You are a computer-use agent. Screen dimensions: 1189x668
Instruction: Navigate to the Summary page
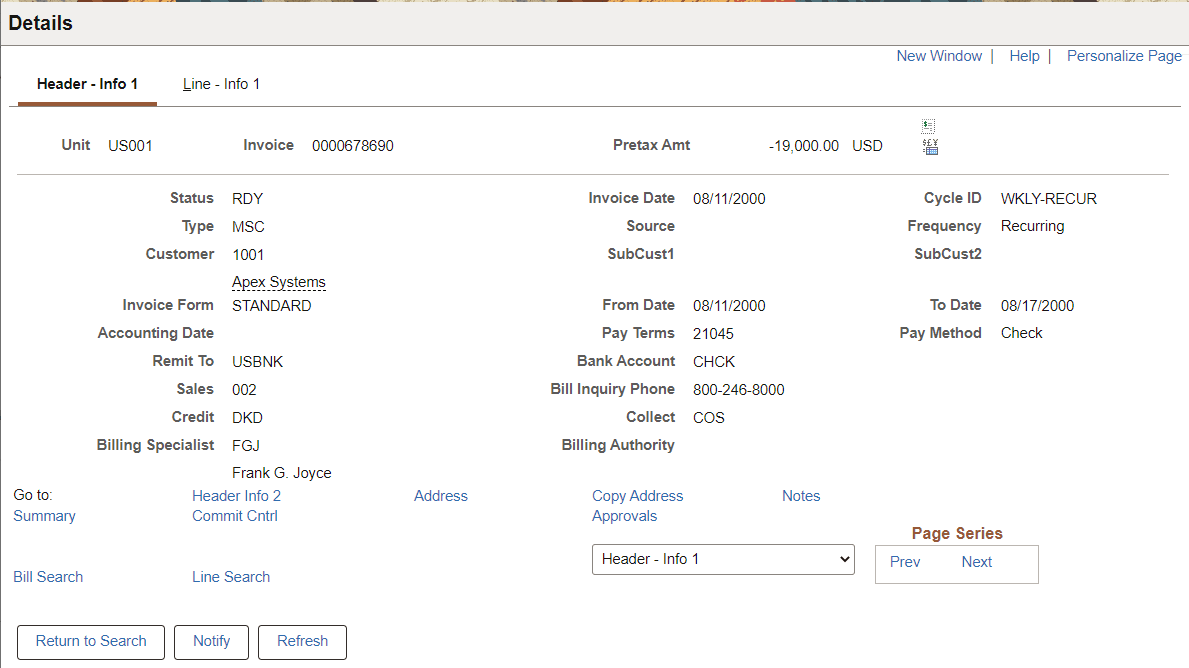coord(44,515)
